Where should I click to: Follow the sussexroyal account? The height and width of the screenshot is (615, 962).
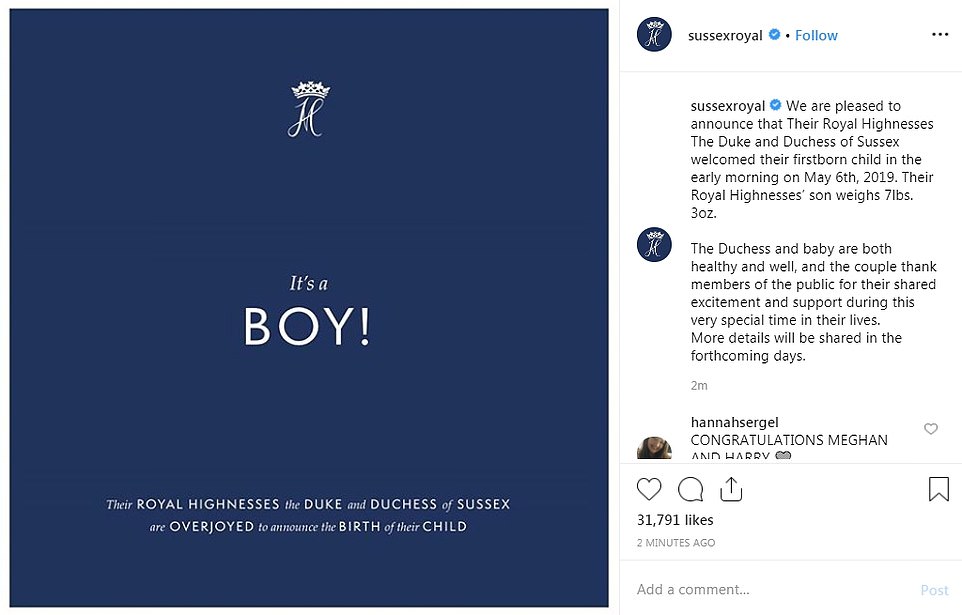point(816,35)
